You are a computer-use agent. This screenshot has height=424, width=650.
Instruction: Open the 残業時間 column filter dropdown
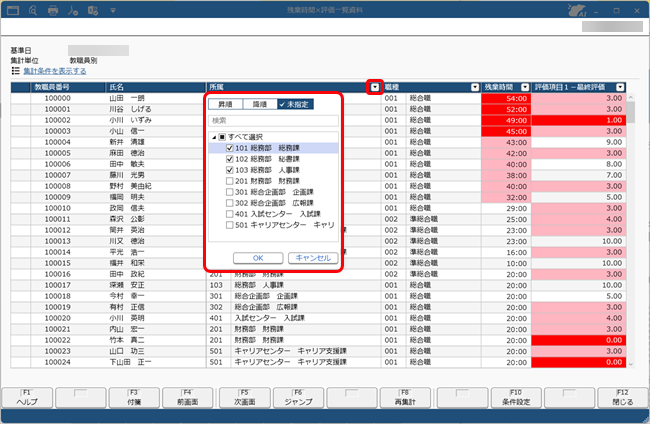(x=525, y=87)
